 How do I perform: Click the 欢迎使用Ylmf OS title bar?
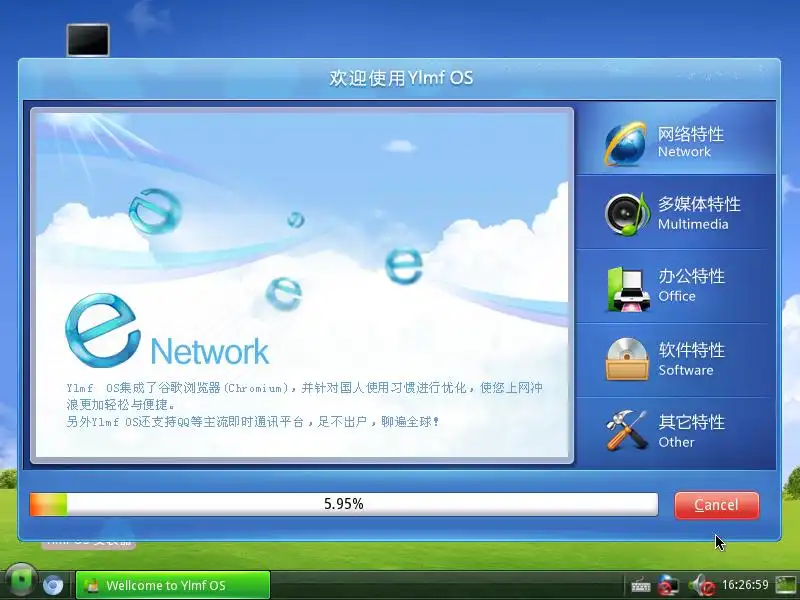(400, 78)
